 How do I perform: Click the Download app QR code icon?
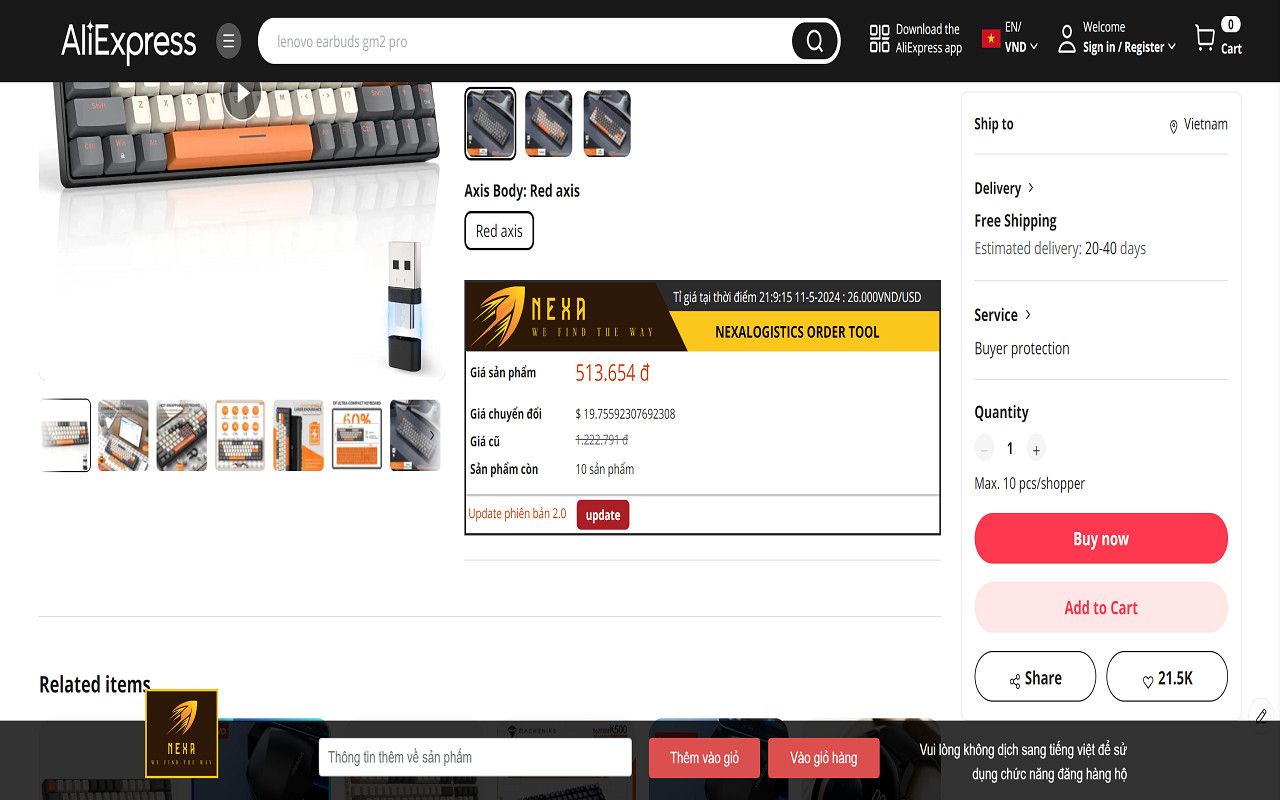(x=879, y=38)
